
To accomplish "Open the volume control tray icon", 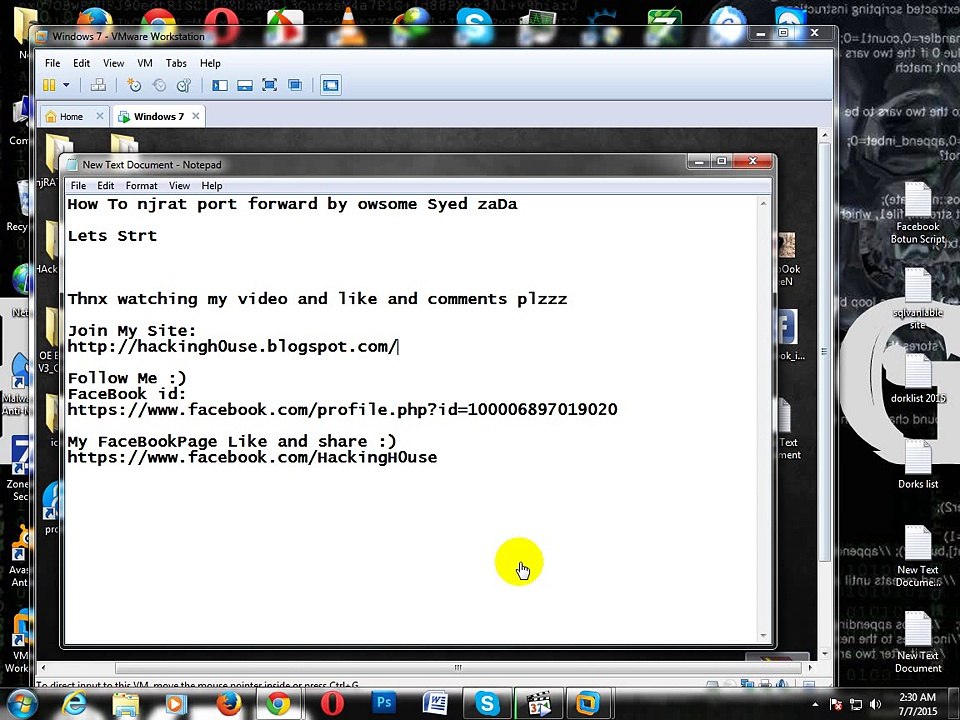I will 876,705.
